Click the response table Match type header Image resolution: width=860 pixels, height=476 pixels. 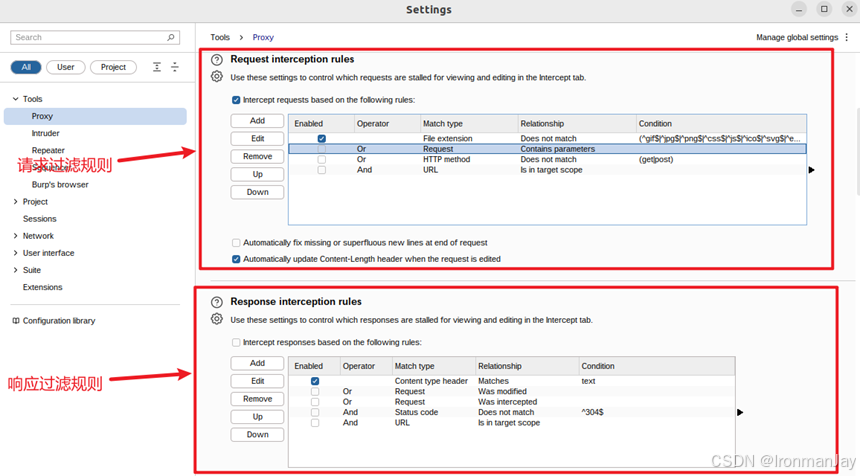click(433, 366)
